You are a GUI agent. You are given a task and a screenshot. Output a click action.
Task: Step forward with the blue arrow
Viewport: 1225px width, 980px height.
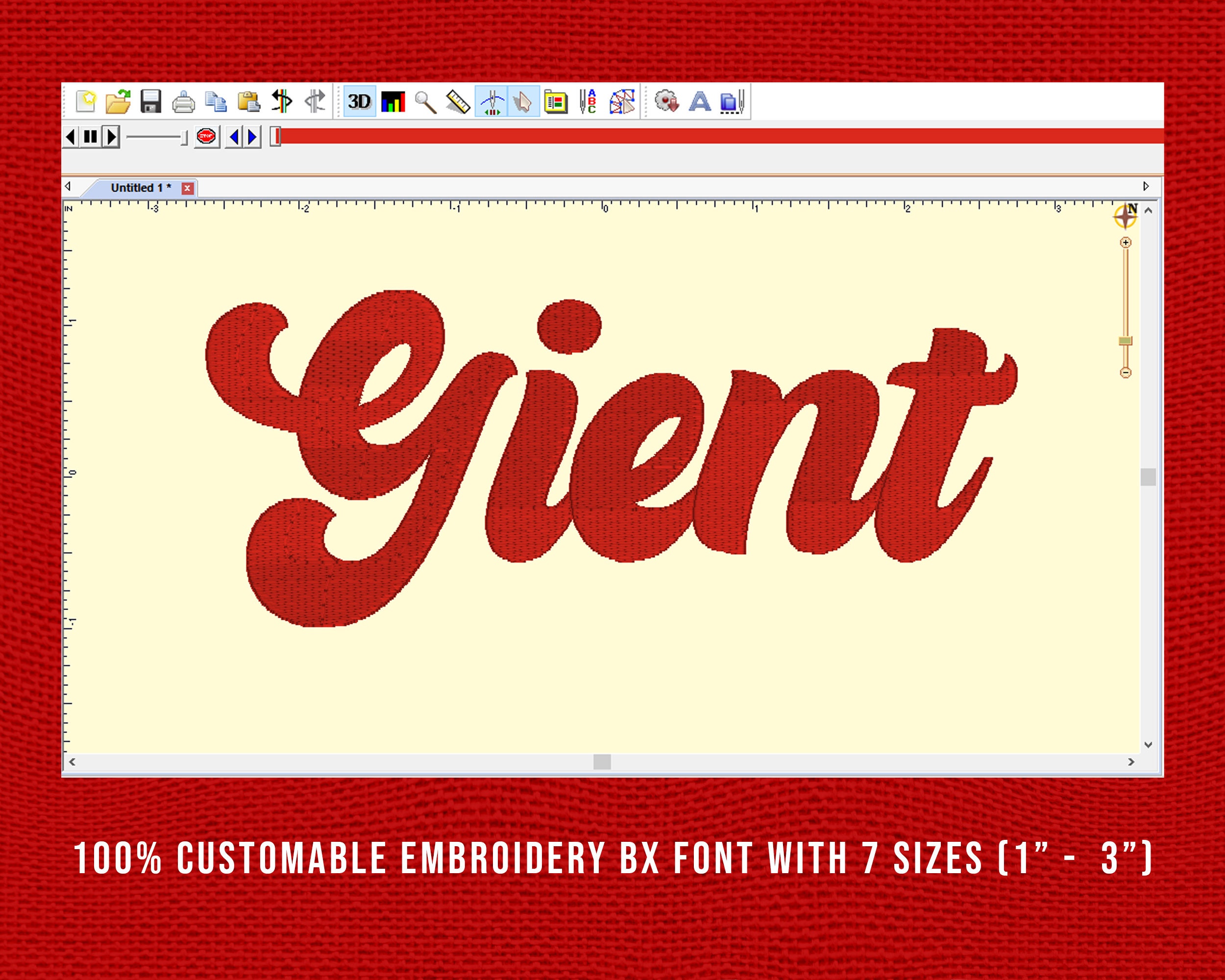pos(253,136)
